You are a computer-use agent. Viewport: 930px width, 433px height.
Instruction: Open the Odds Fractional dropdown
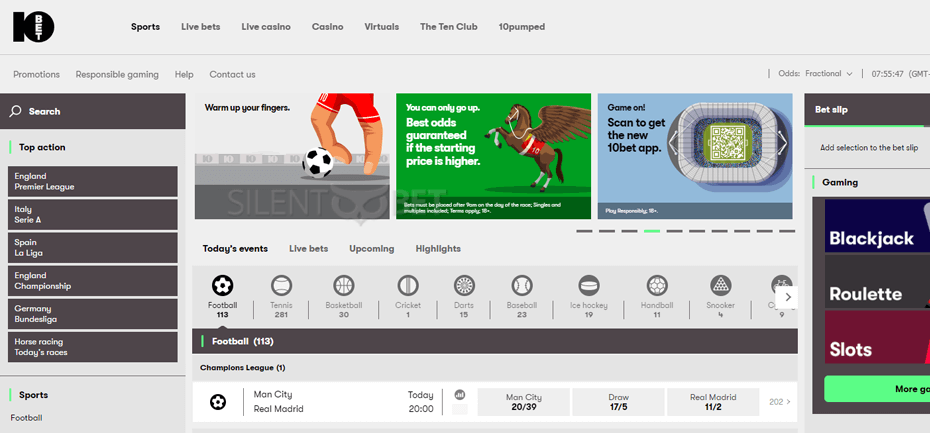pos(816,74)
